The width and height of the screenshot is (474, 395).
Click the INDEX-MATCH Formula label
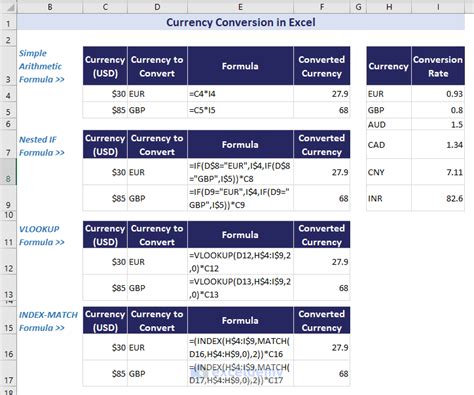click(48, 321)
